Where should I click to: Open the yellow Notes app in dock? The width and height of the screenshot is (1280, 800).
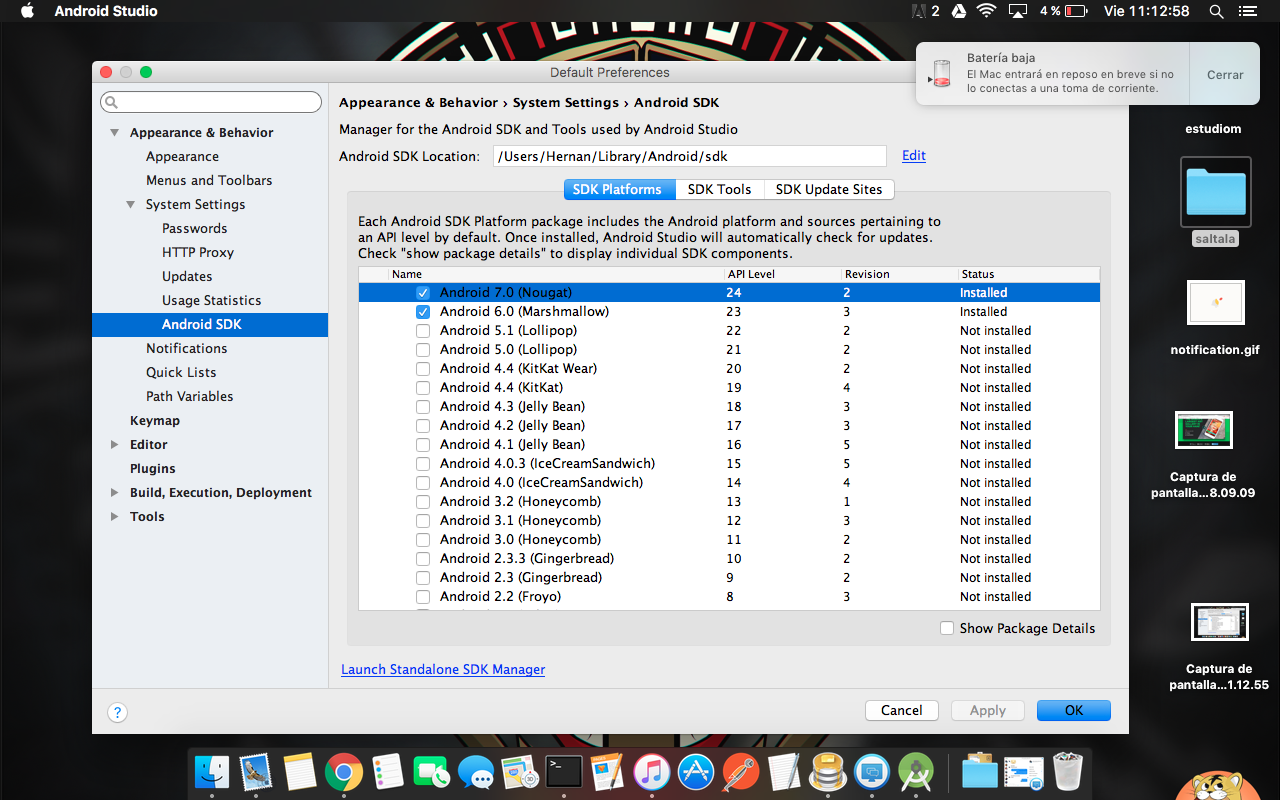(300, 771)
